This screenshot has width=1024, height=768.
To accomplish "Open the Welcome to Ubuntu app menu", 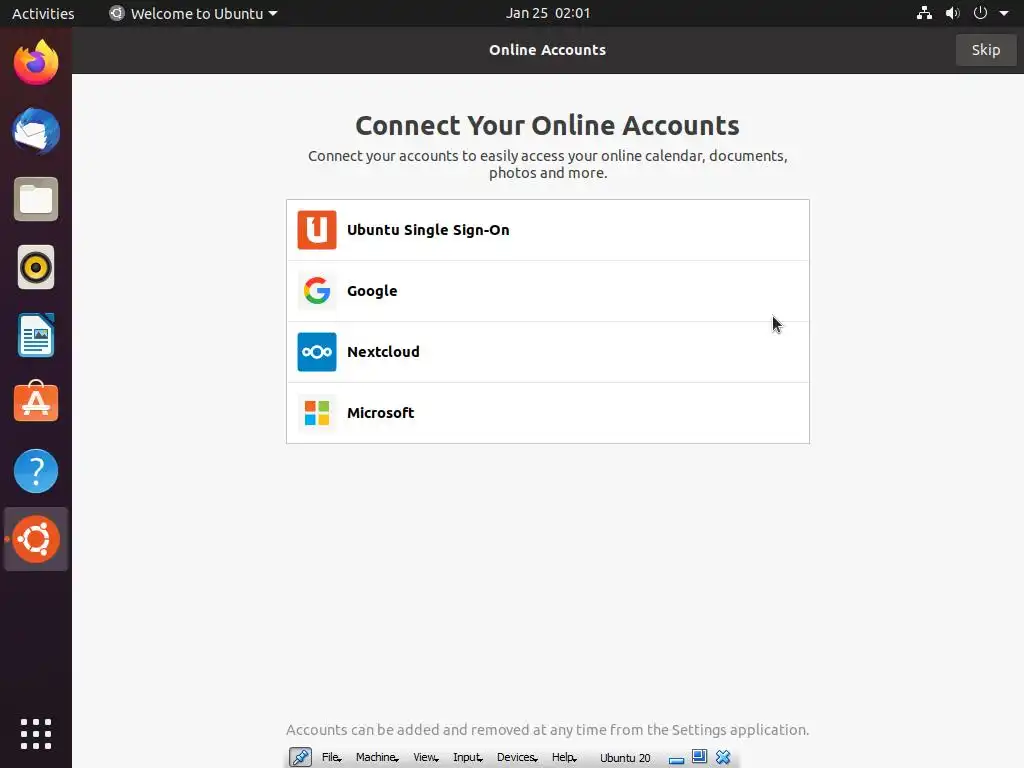I will (194, 13).
